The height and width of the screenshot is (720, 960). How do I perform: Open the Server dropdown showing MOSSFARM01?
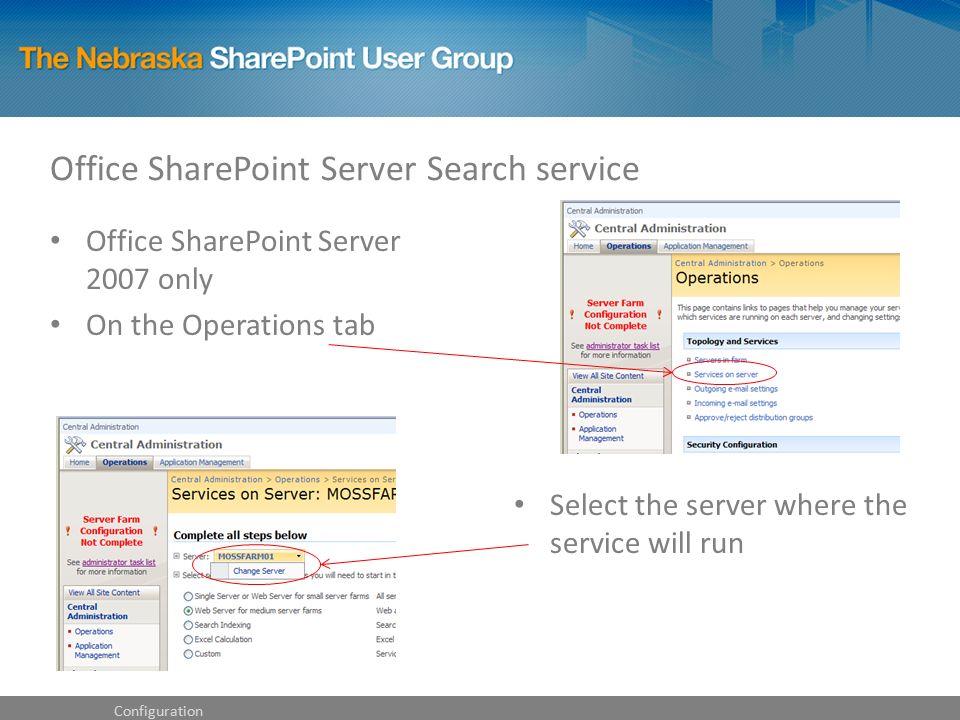(259, 557)
